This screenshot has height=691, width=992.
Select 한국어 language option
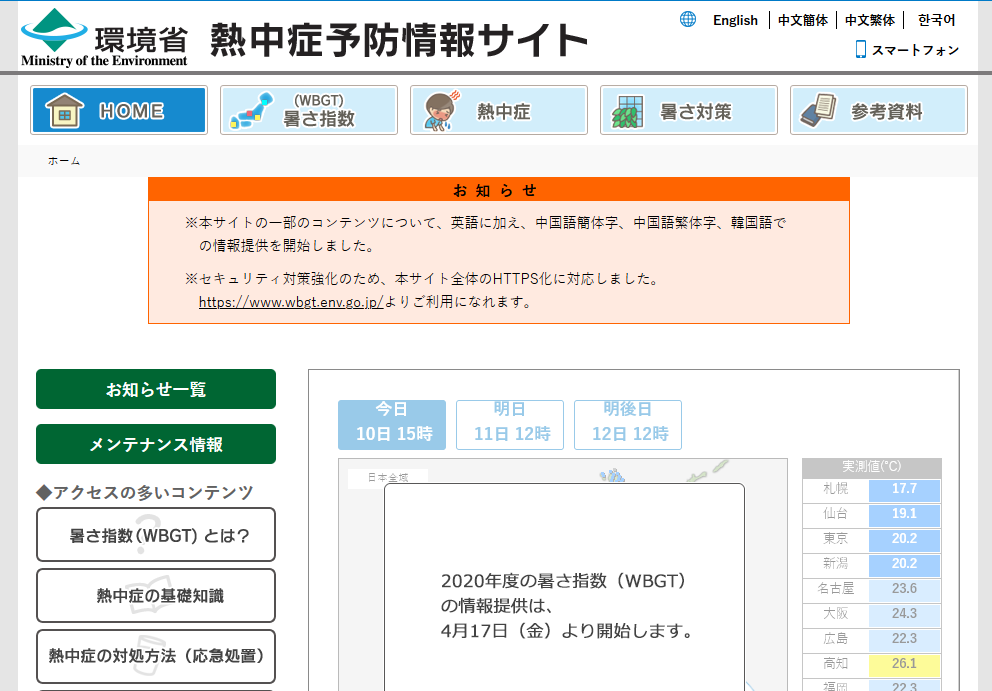[x=936, y=20]
